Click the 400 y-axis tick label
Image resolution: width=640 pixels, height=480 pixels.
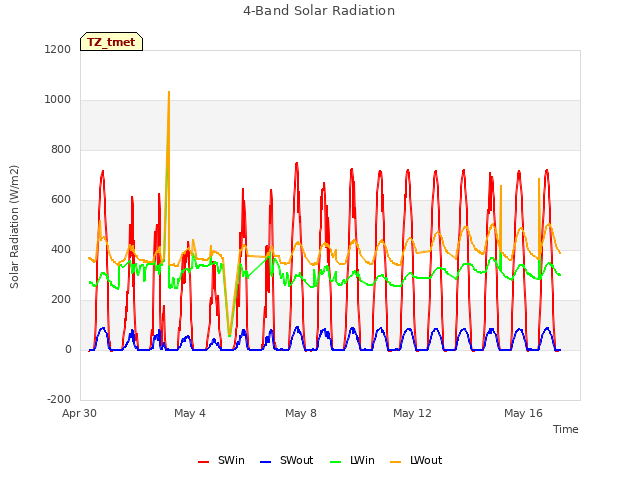pos(61,249)
